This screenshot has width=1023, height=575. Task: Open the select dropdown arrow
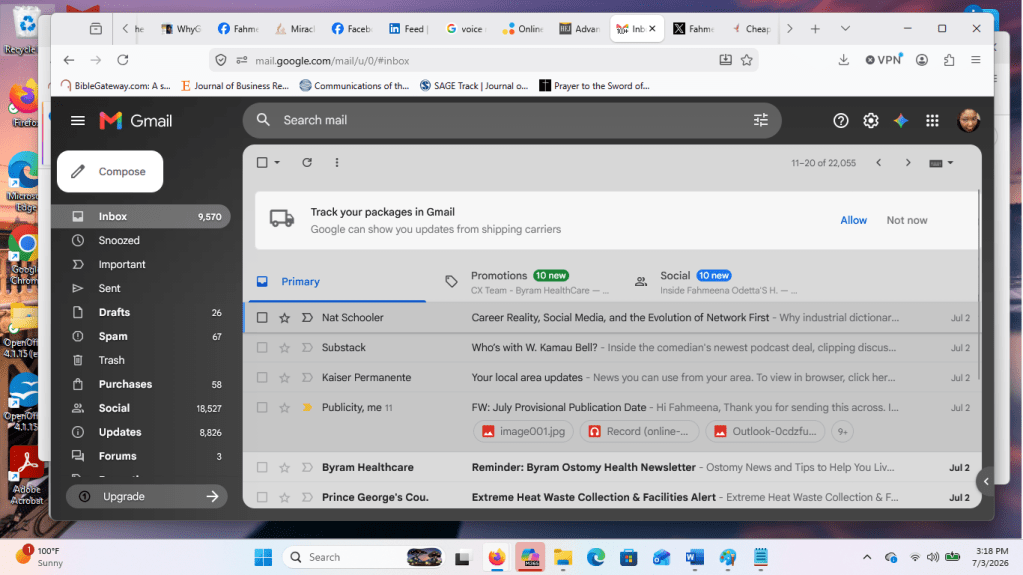click(277, 163)
